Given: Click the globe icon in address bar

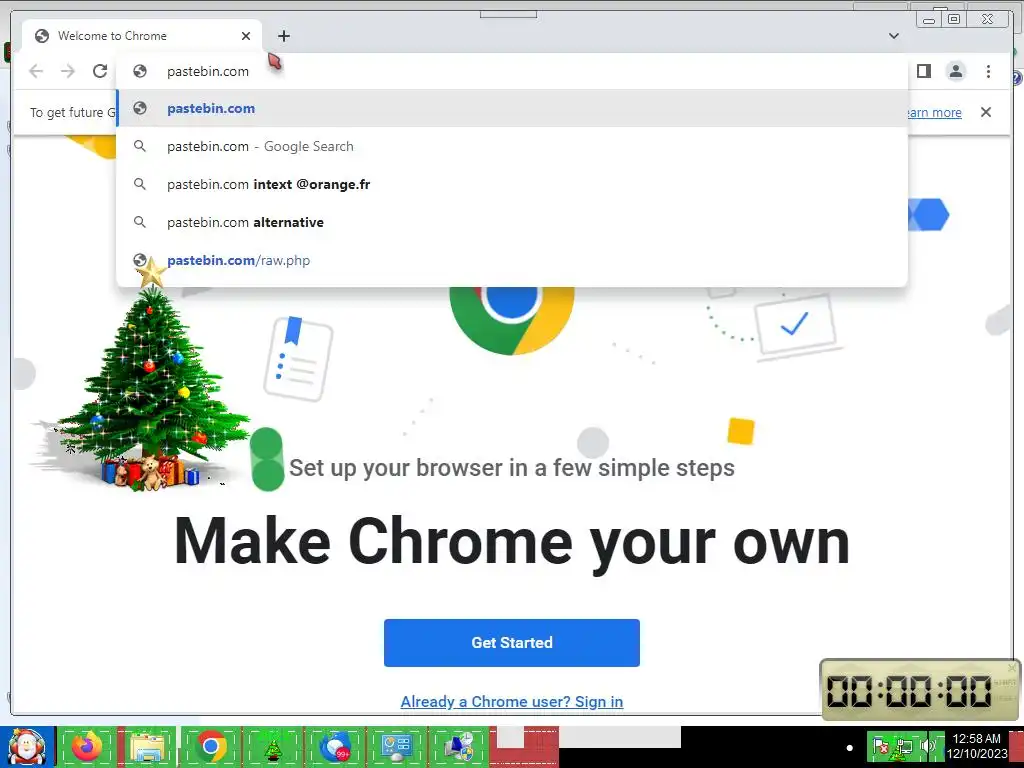Looking at the screenshot, I should (140, 71).
